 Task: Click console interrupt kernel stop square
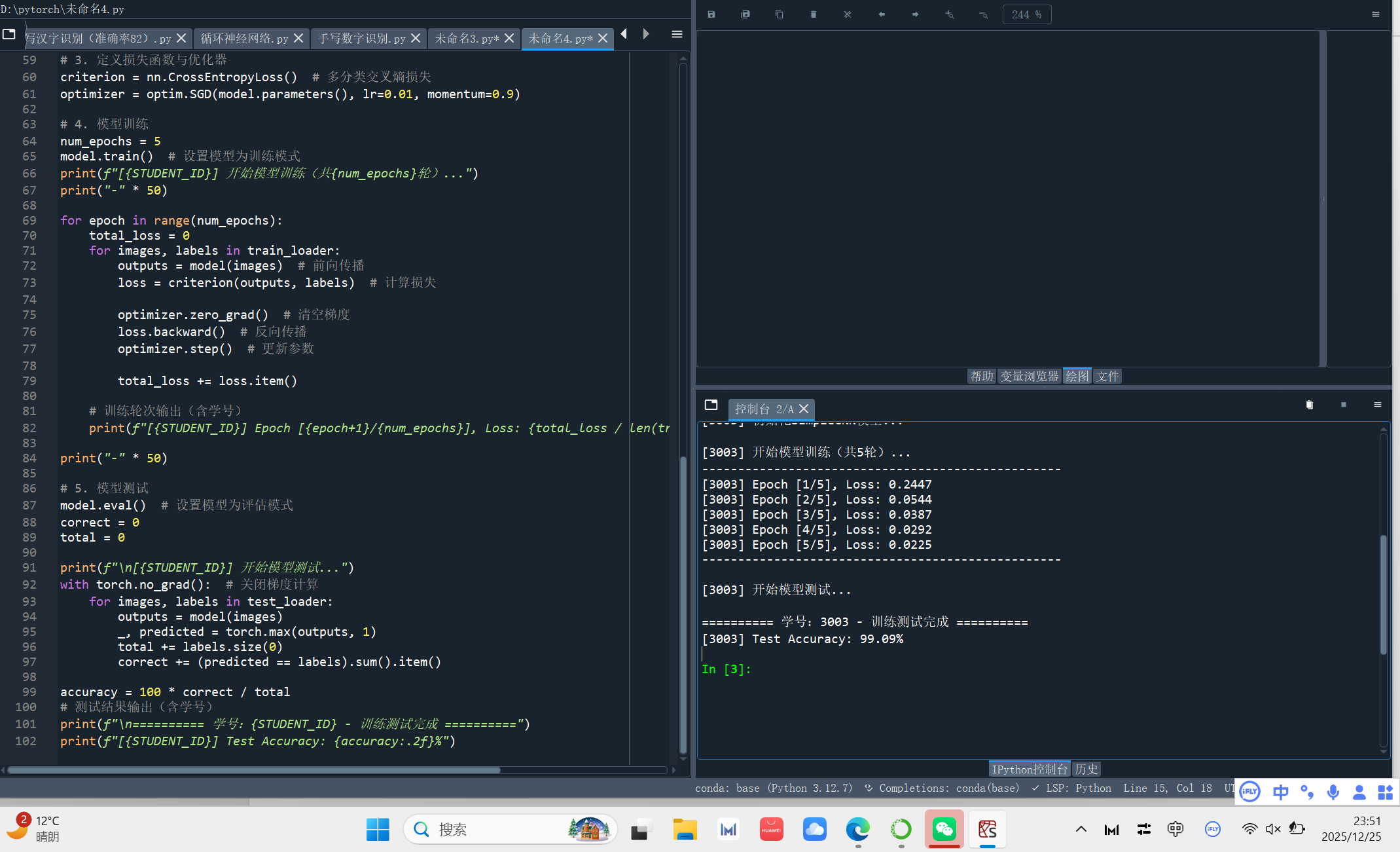[x=1344, y=405]
